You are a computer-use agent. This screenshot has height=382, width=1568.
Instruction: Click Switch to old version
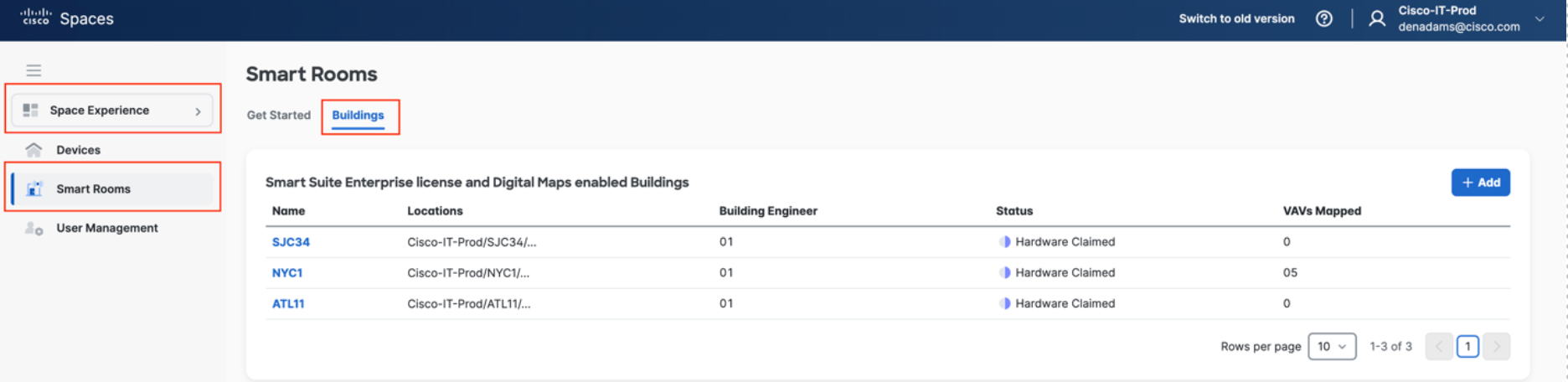click(x=1236, y=18)
